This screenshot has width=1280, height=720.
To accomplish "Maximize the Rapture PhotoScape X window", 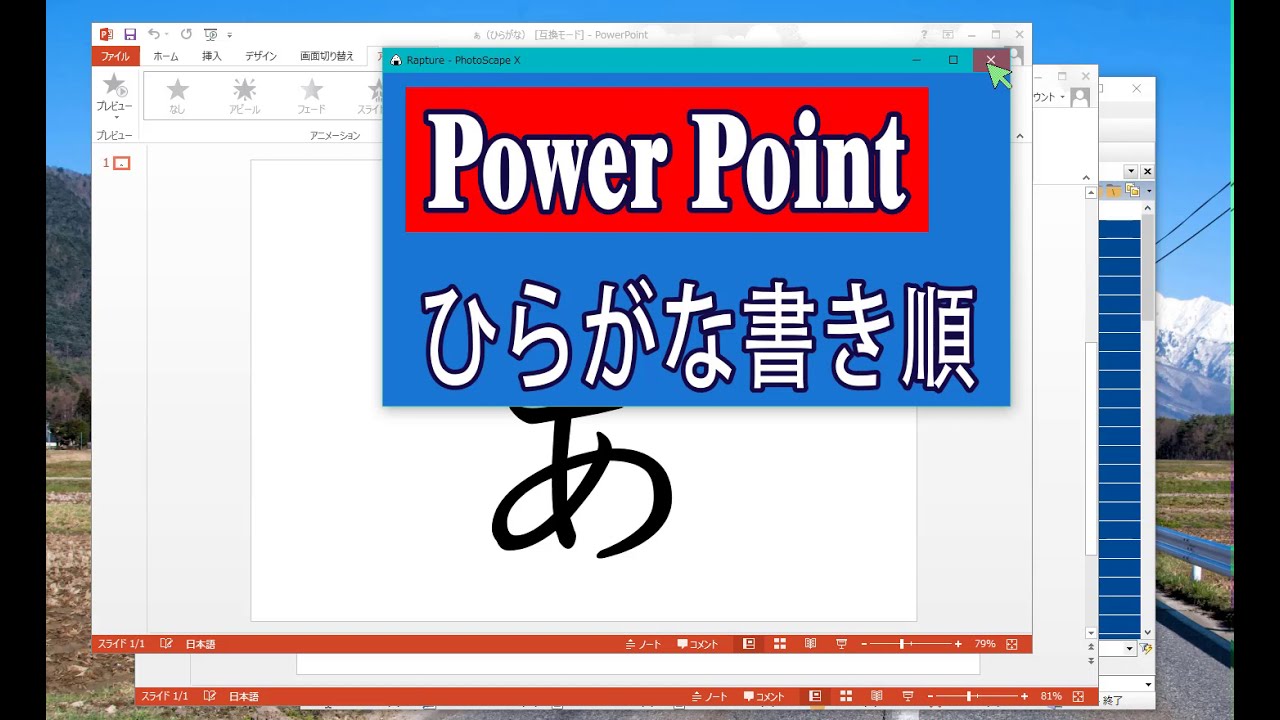I will click(953, 60).
